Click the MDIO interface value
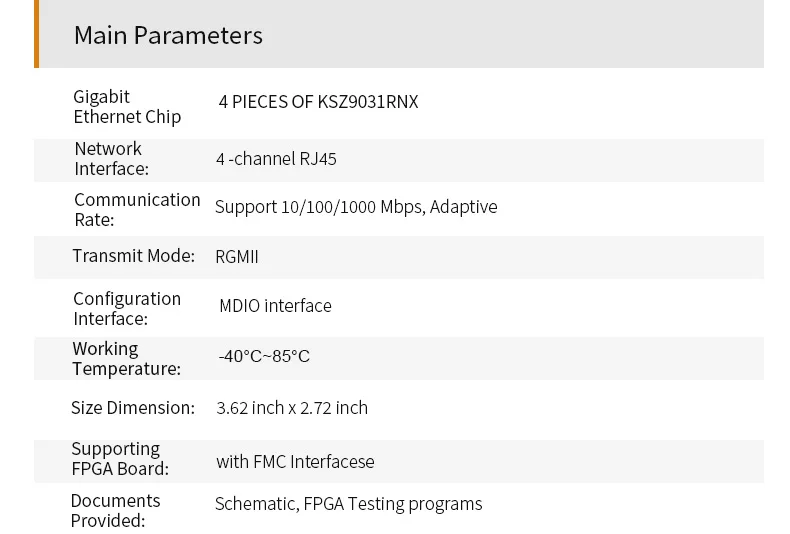The height and width of the screenshot is (534, 790). (275, 306)
